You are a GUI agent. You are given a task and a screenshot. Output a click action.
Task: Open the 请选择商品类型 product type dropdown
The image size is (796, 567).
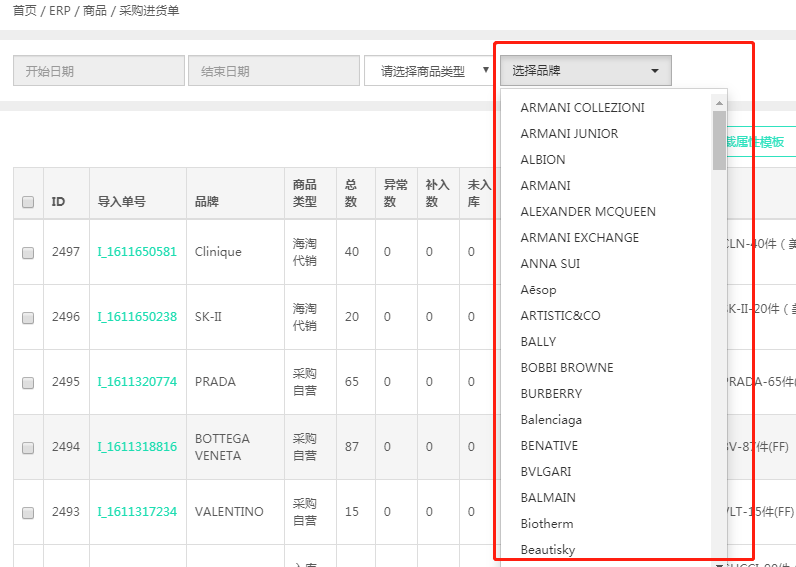(x=429, y=71)
